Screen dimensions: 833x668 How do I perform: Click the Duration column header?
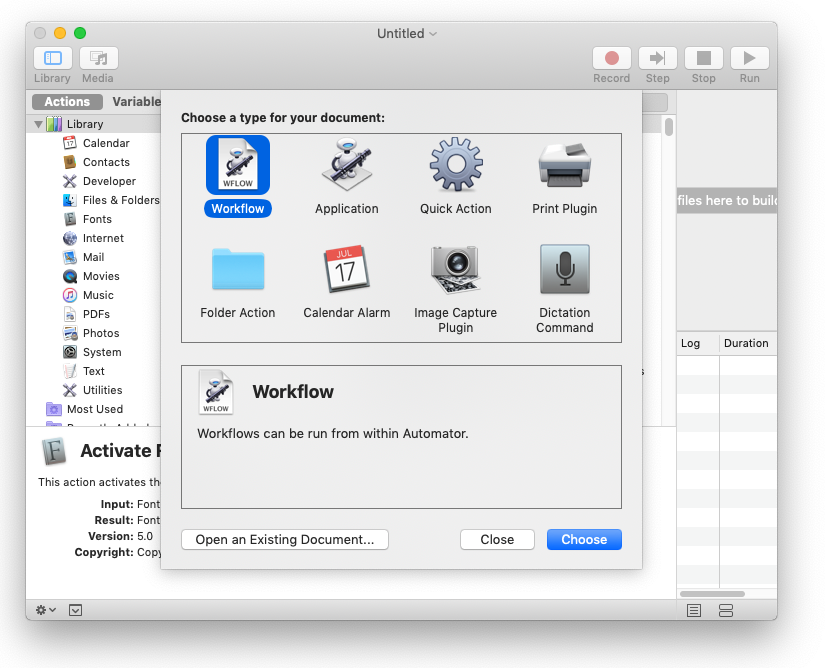point(748,343)
